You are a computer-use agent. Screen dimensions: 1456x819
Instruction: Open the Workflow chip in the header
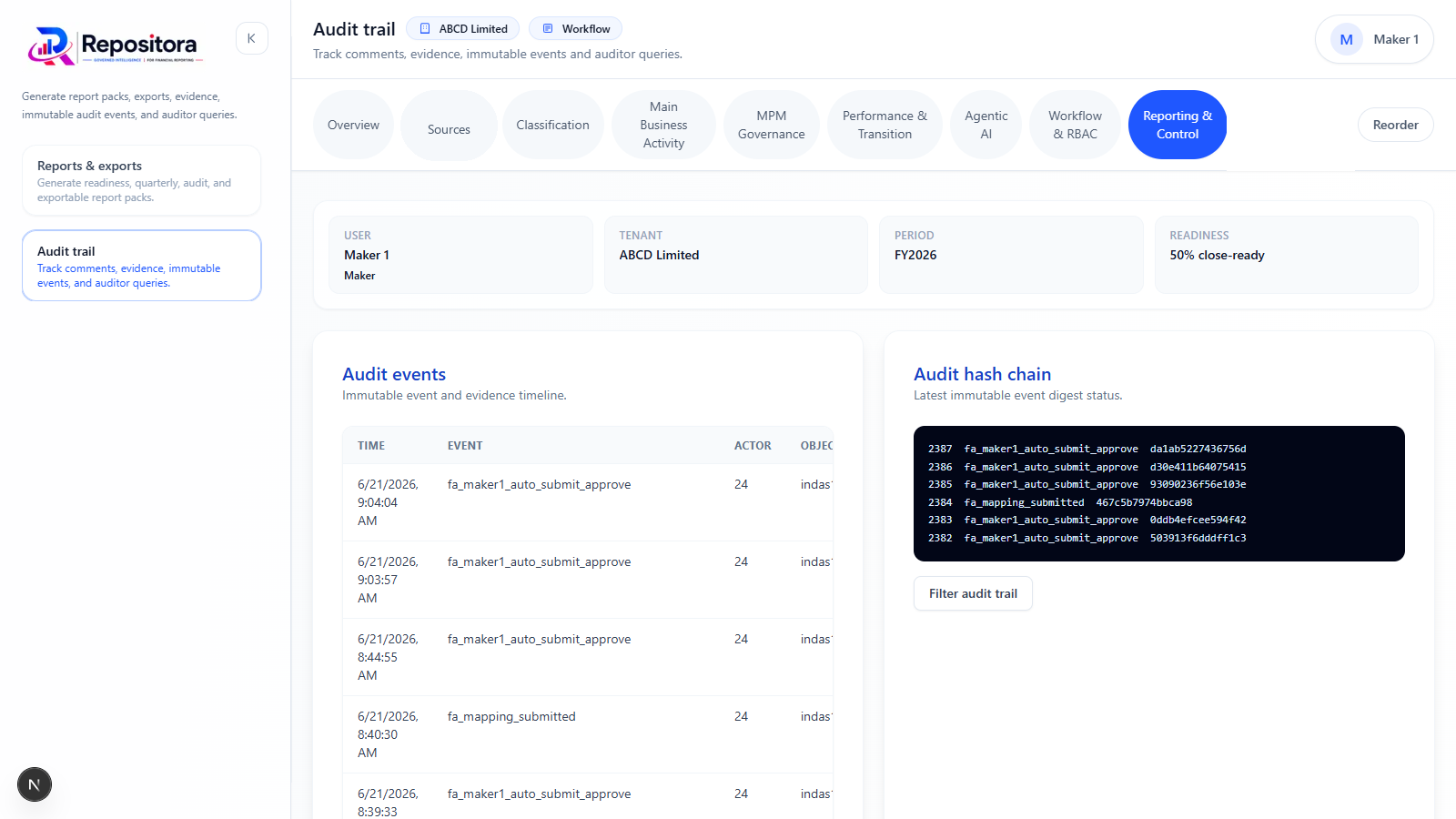coord(575,29)
